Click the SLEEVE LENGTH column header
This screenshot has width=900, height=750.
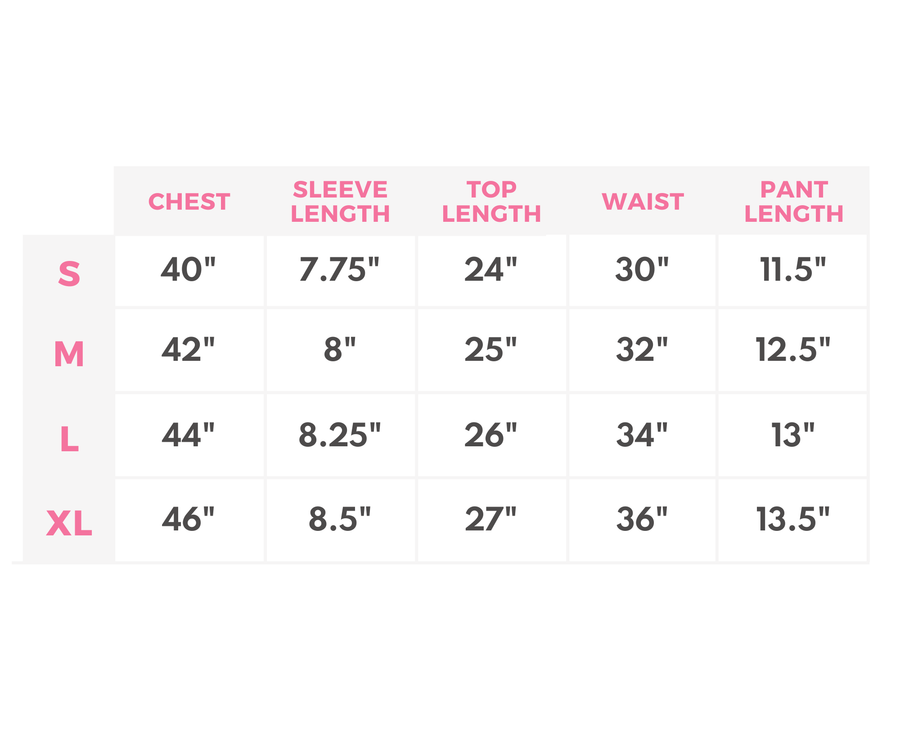[340, 201]
